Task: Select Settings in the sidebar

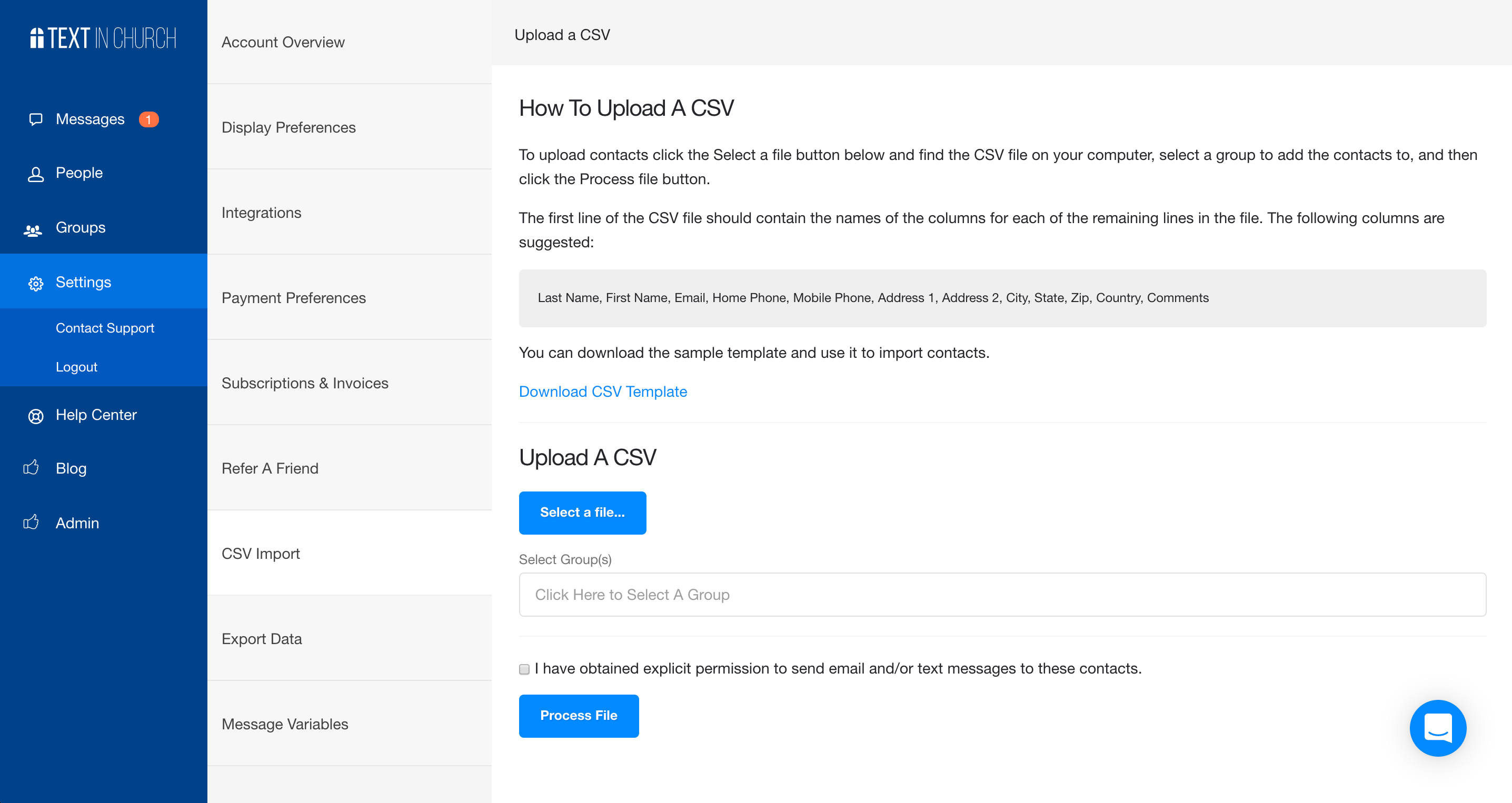Action: (103, 282)
